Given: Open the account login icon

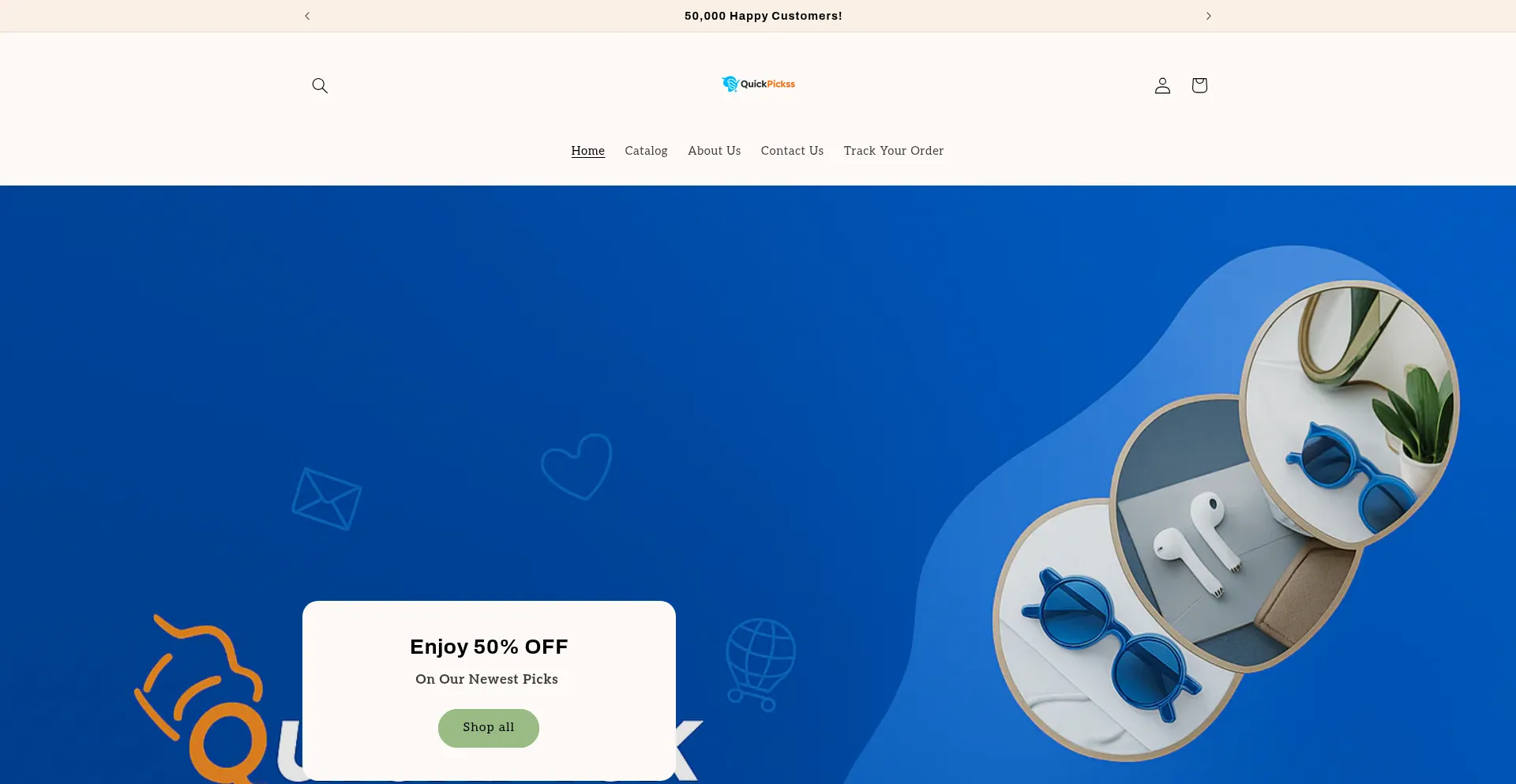Looking at the screenshot, I should click(x=1162, y=85).
